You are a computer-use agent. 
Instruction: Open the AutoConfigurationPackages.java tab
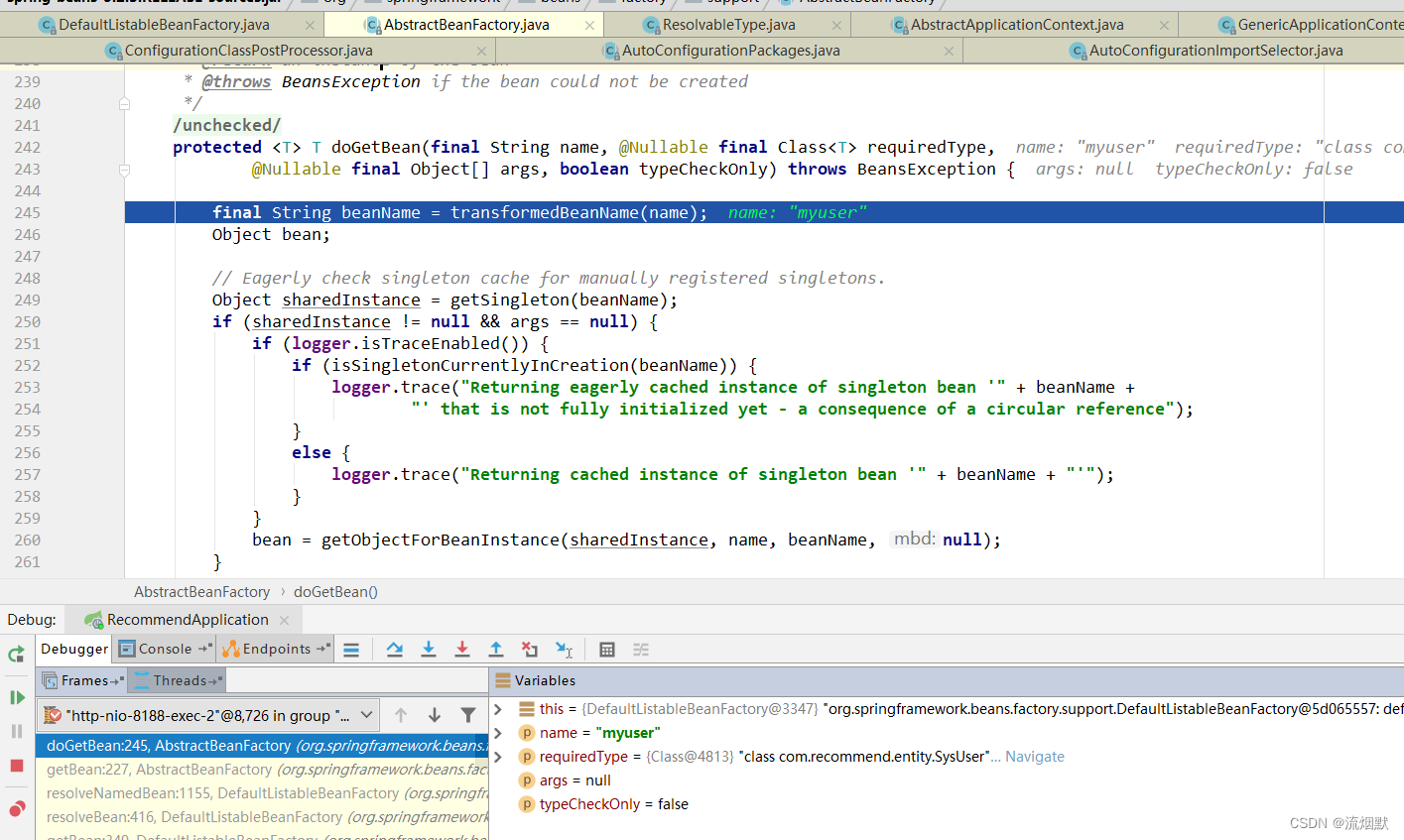tap(730, 50)
